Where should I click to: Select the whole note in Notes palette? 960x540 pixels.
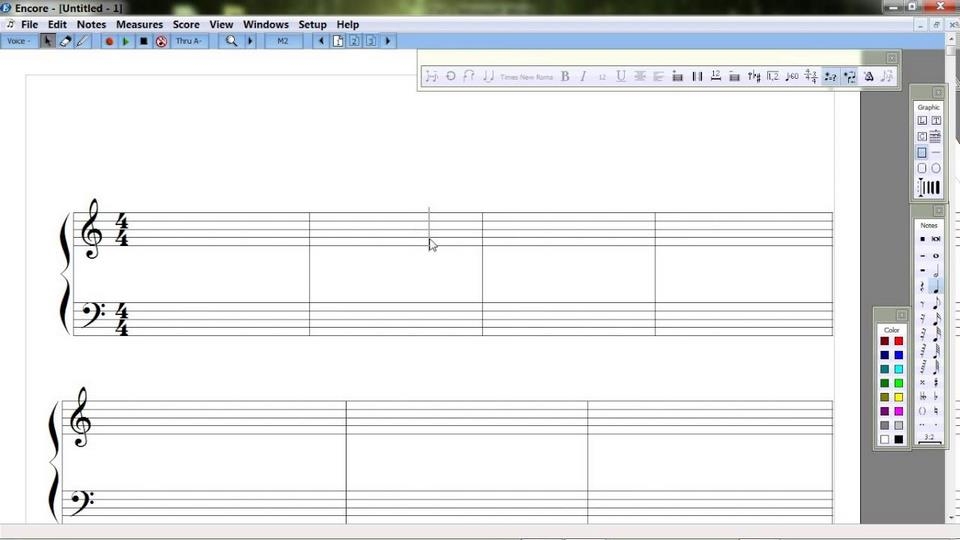[936, 255]
